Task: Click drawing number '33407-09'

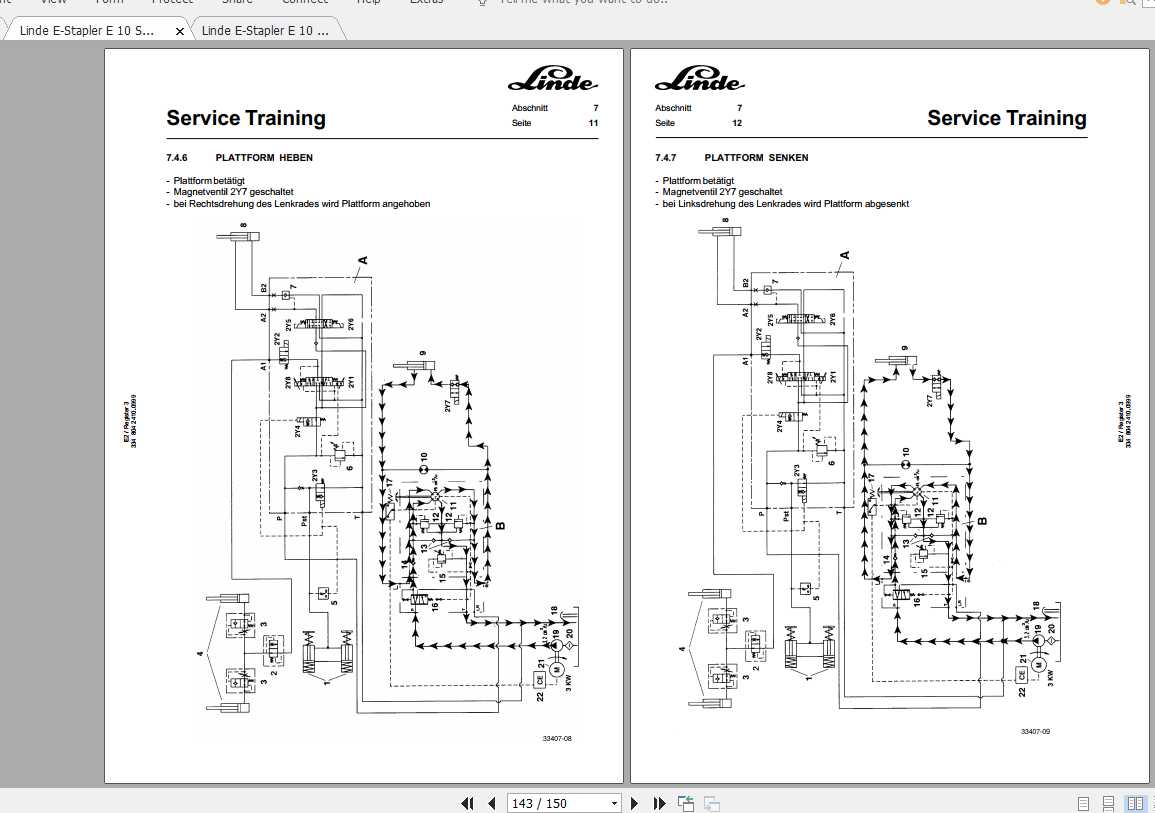Action: [x=1035, y=732]
